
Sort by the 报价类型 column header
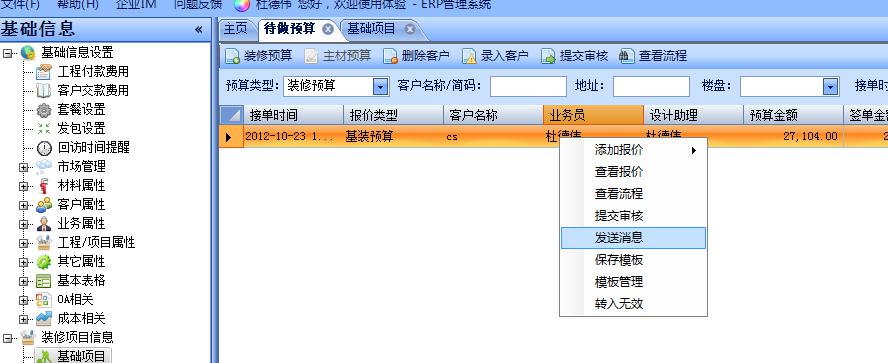pos(394,116)
